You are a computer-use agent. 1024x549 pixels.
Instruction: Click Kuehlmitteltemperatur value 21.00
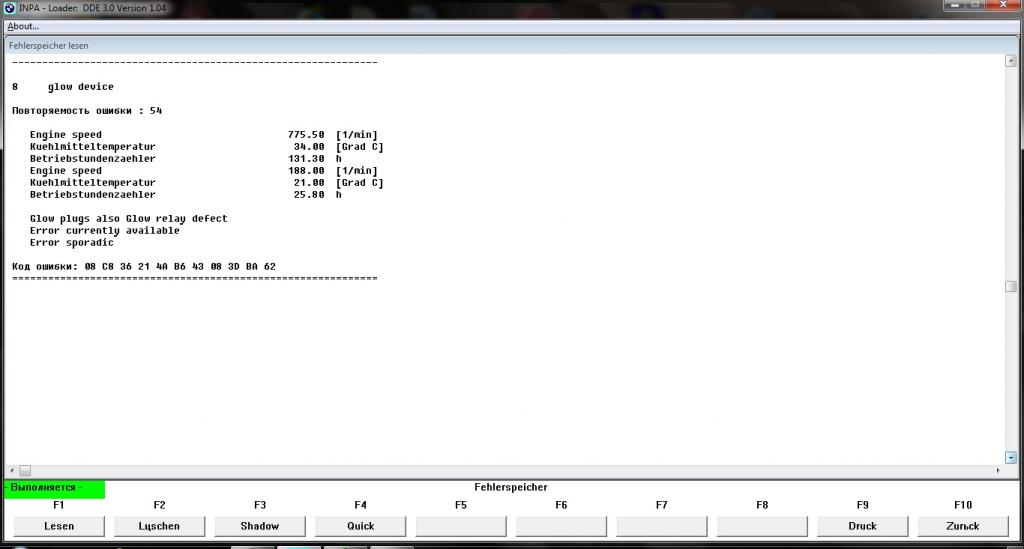coord(309,183)
